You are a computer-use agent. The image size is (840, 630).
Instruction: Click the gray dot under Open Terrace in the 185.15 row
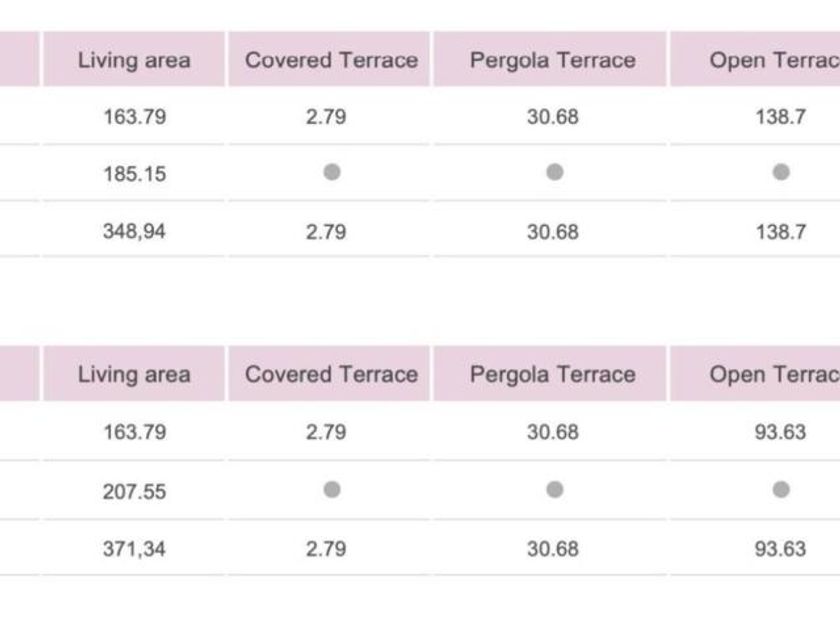coord(781,172)
